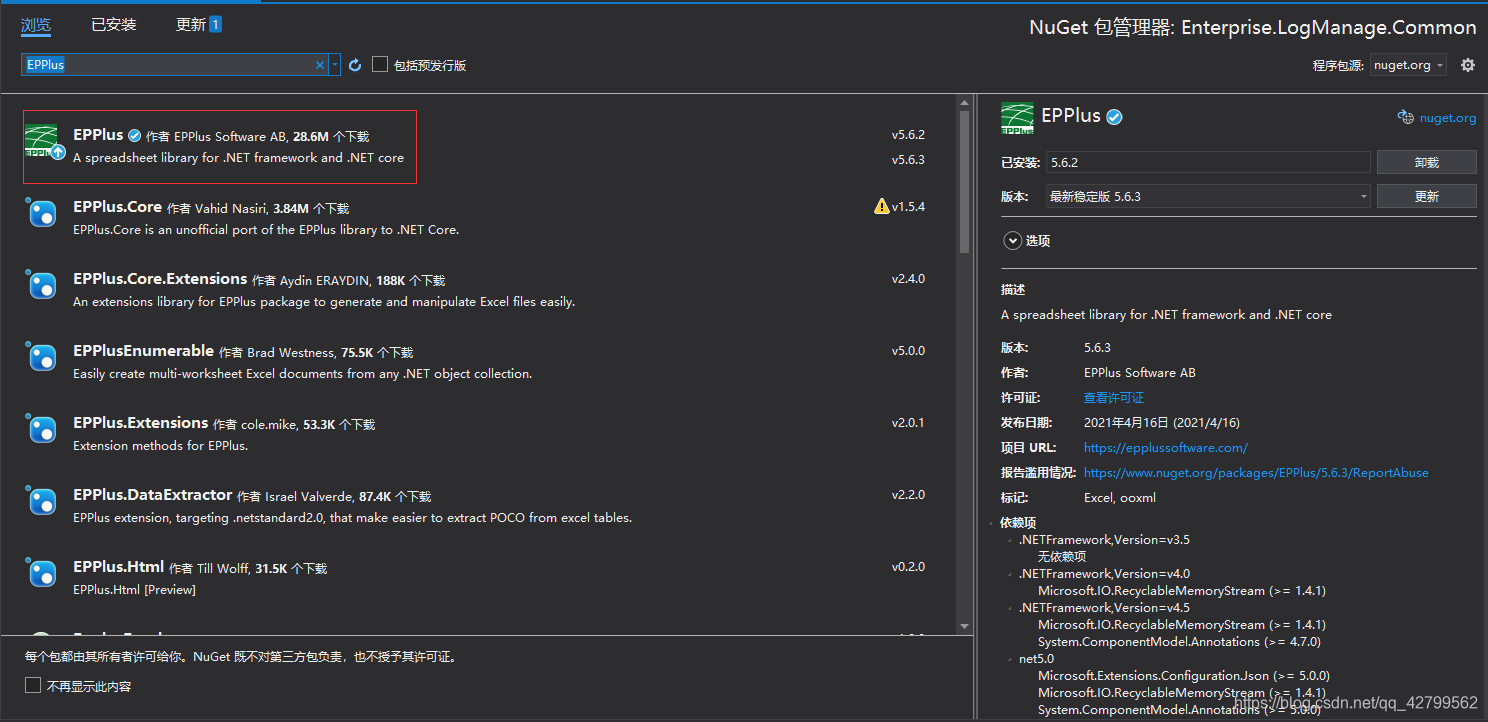Screen dimensions: 1488x722
Task: Select EPPlus.Extensions package title
Action: [140, 423]
